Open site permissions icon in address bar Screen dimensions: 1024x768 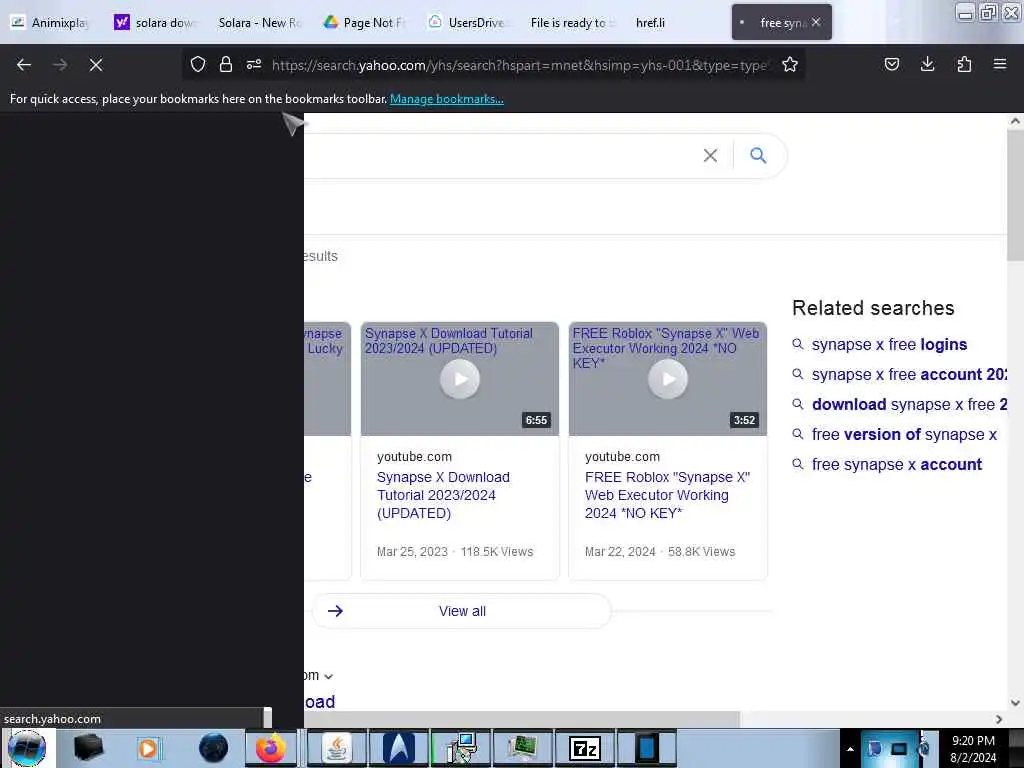tap(254, 64)
